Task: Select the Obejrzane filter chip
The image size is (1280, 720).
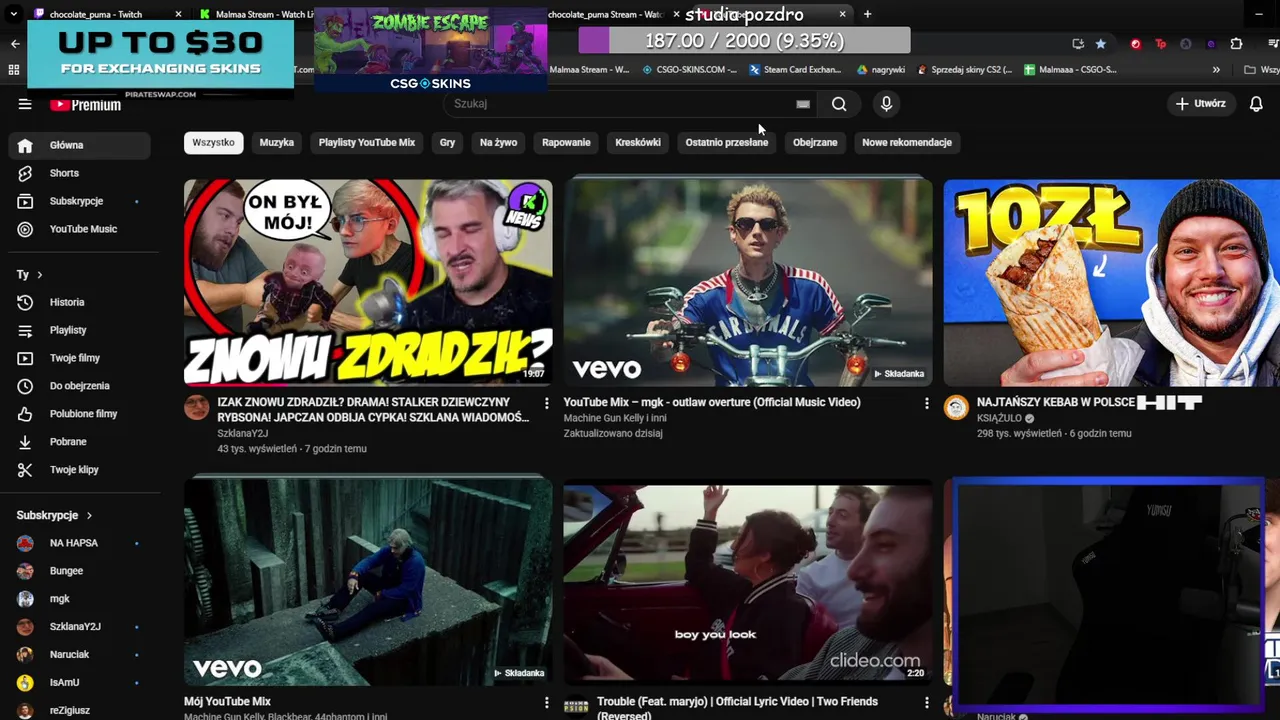Action: tap(815, 142)
